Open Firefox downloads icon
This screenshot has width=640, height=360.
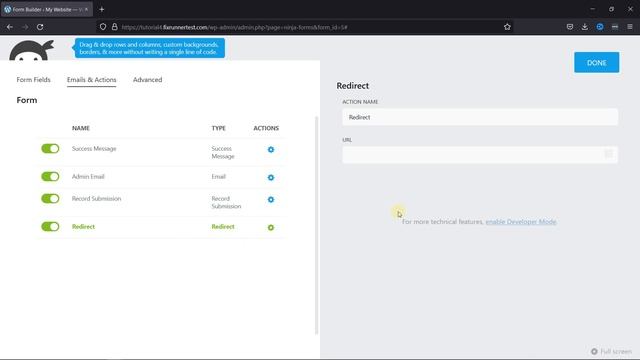(x=584, y=27)
